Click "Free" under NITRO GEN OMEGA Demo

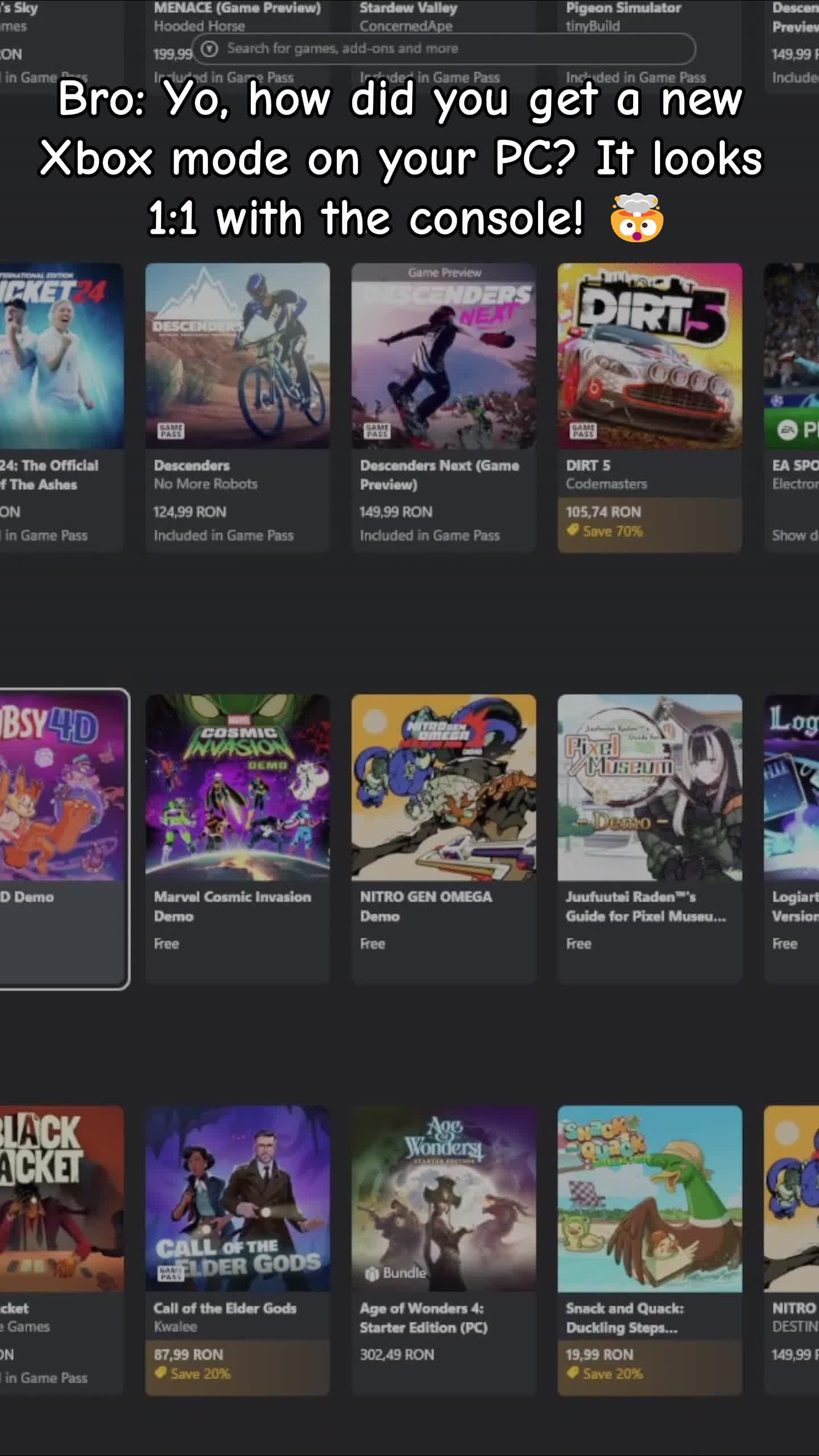click(x=373, y=944)
